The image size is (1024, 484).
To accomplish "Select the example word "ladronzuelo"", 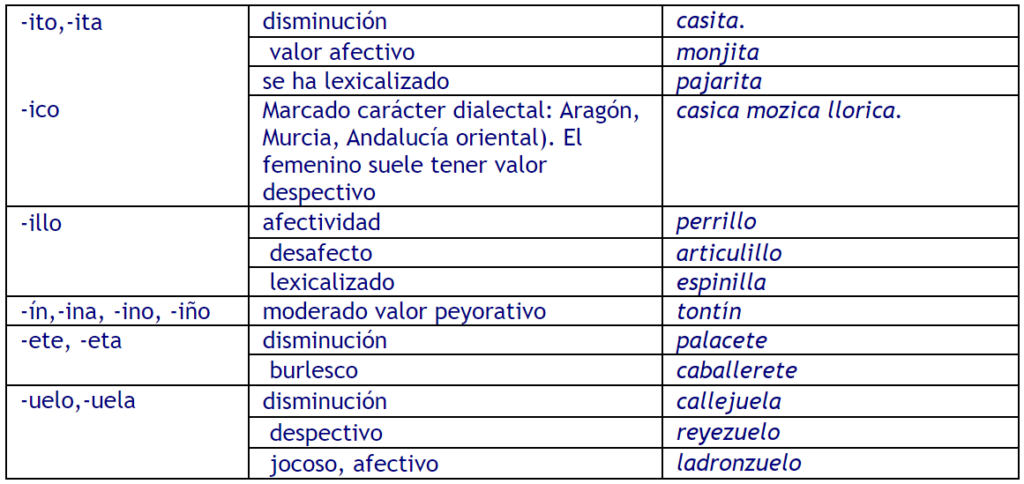I will (x=738, y=463).
